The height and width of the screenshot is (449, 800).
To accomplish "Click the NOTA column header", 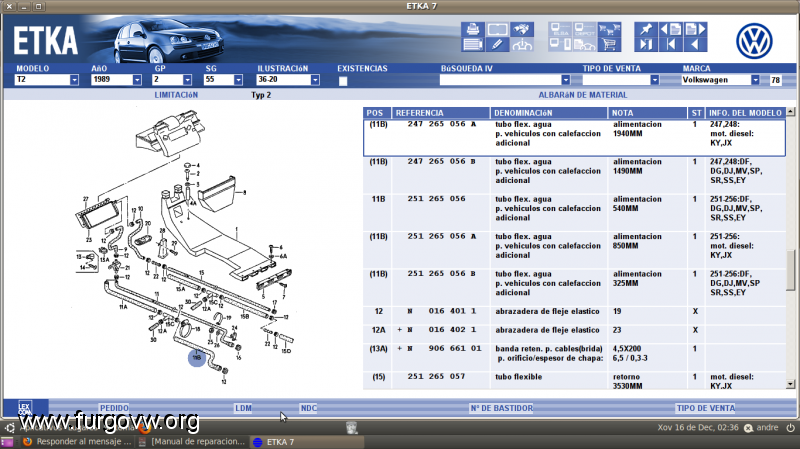I will 647,113.
